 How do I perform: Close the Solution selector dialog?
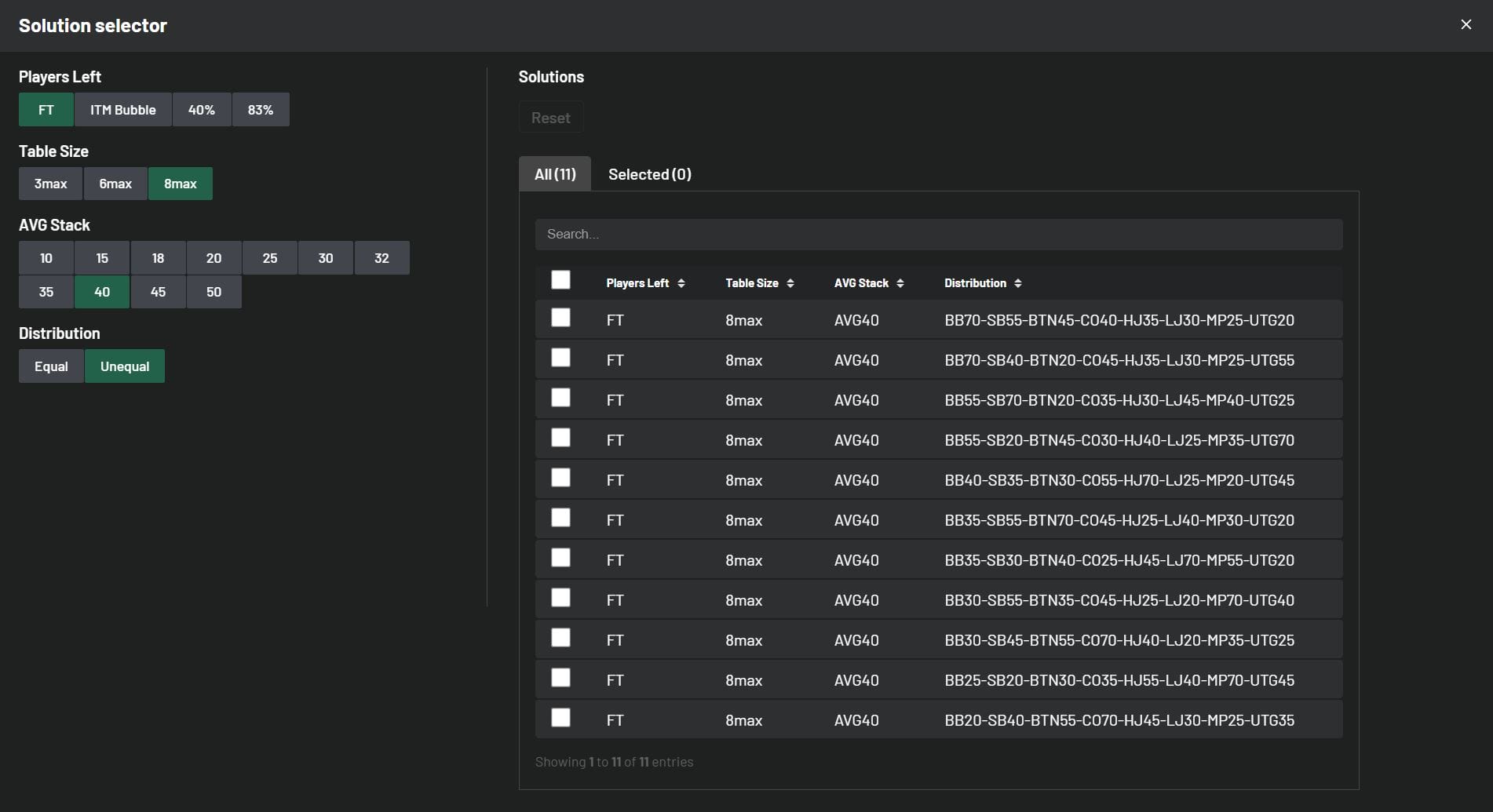click(x=1466, y=25)
